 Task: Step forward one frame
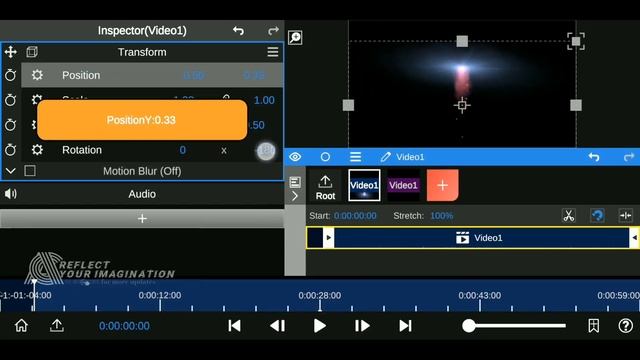(x=362, y=326)
